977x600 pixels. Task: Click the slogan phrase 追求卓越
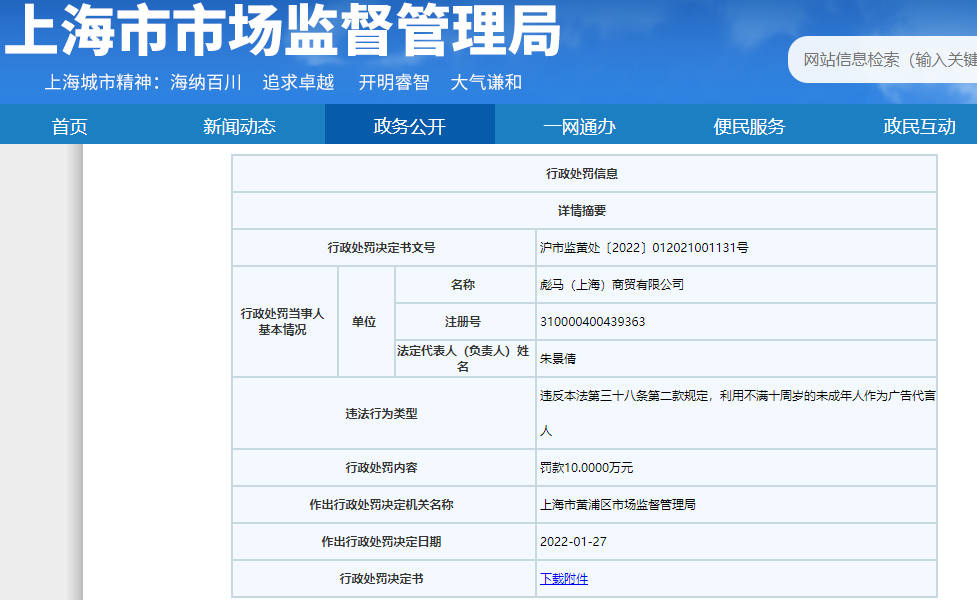298,82
